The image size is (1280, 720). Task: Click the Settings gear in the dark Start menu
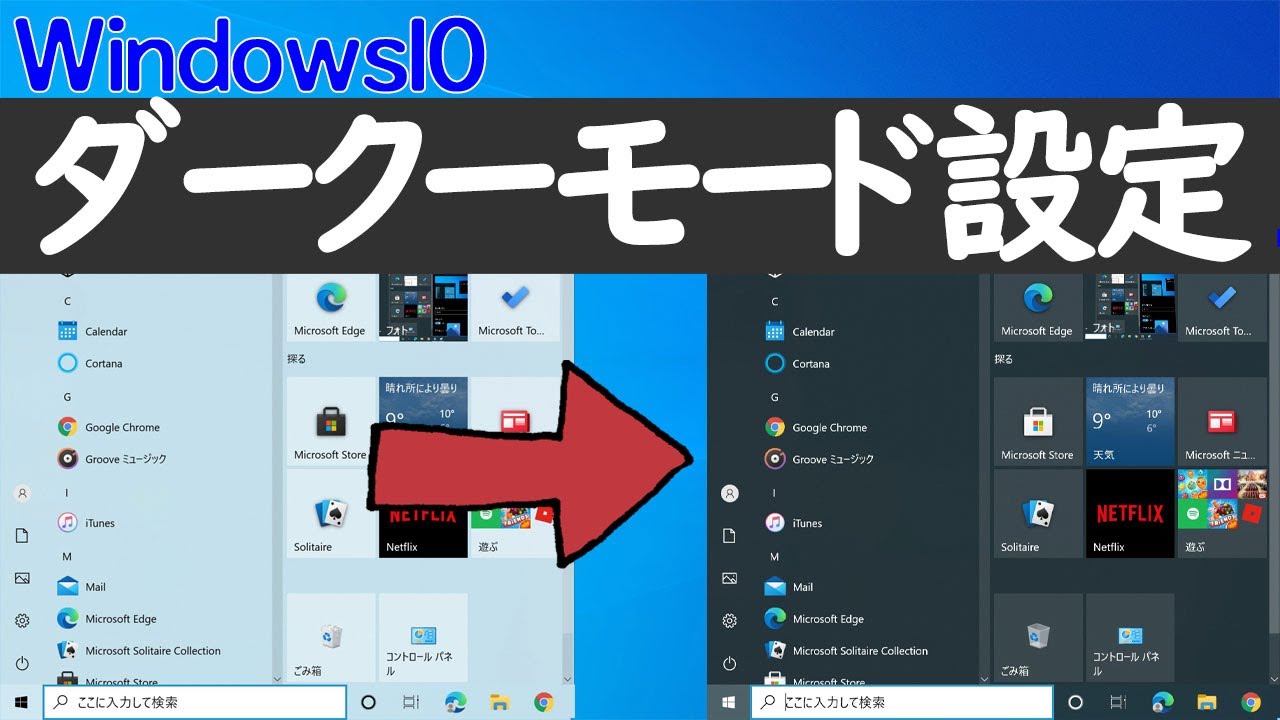point(730,621)
